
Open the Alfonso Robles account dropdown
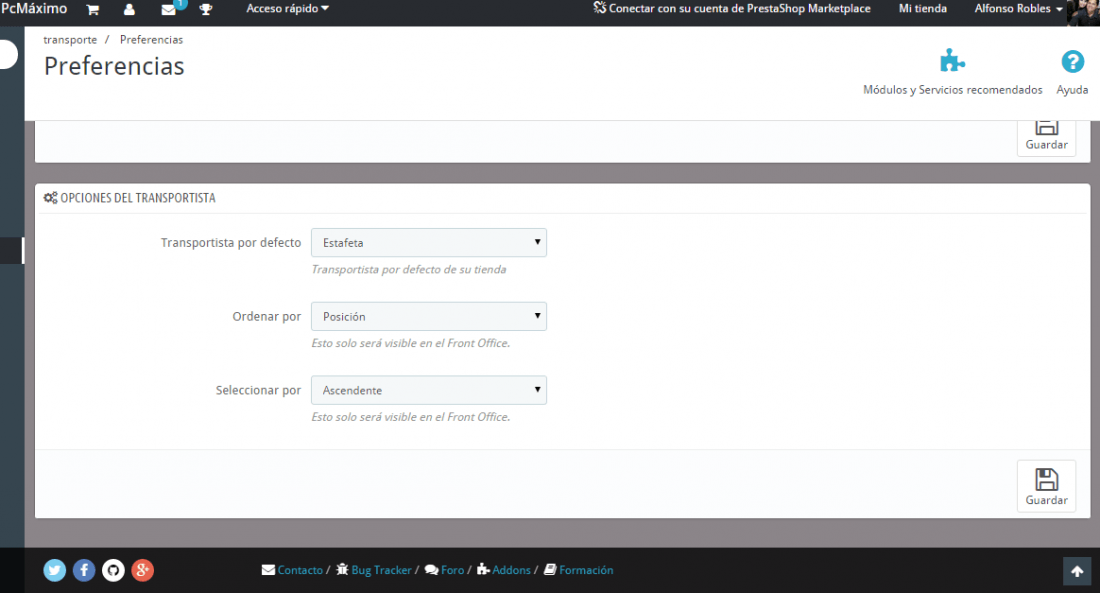point(1019,8)
